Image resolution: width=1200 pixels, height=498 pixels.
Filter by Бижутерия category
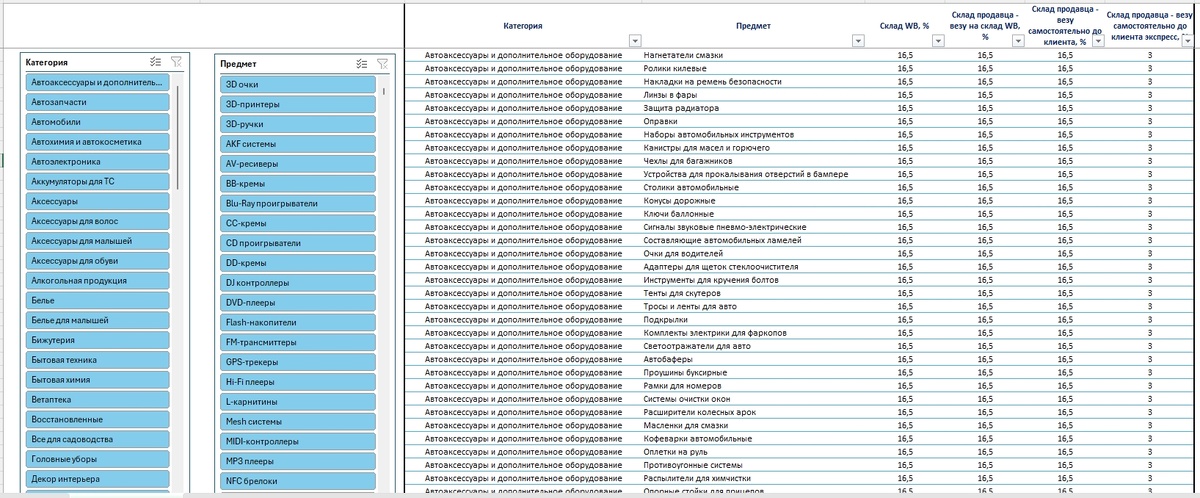[96, 340]
